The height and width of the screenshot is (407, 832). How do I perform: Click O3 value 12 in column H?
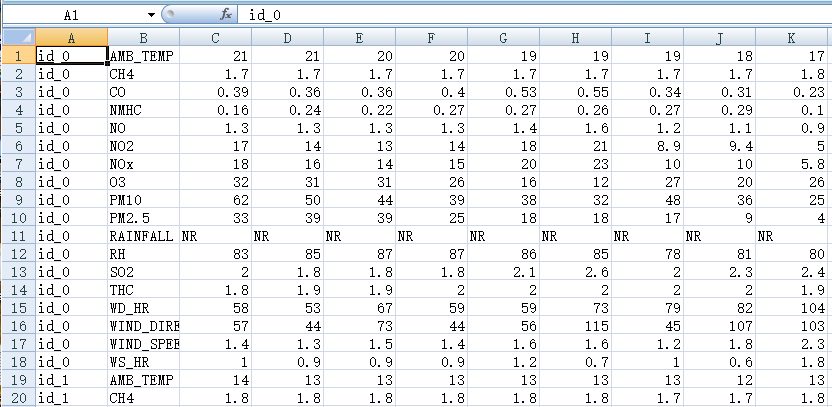576,181
